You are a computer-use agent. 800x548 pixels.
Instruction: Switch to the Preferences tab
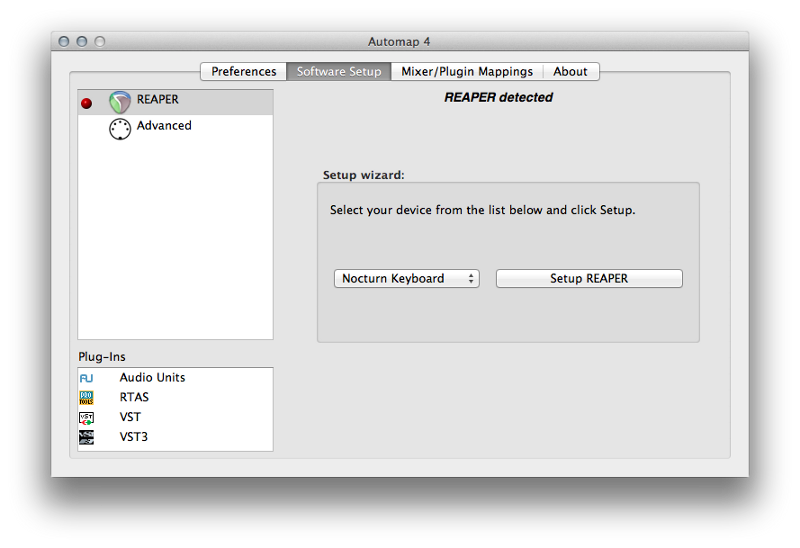click(244, 71)
